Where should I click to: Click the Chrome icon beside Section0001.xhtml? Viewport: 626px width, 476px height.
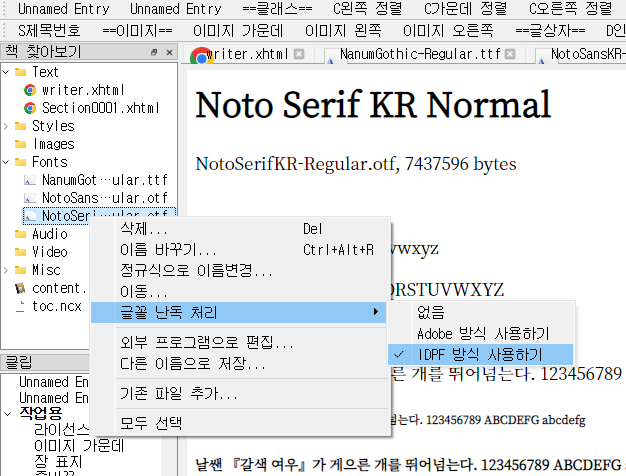point(30,108)
